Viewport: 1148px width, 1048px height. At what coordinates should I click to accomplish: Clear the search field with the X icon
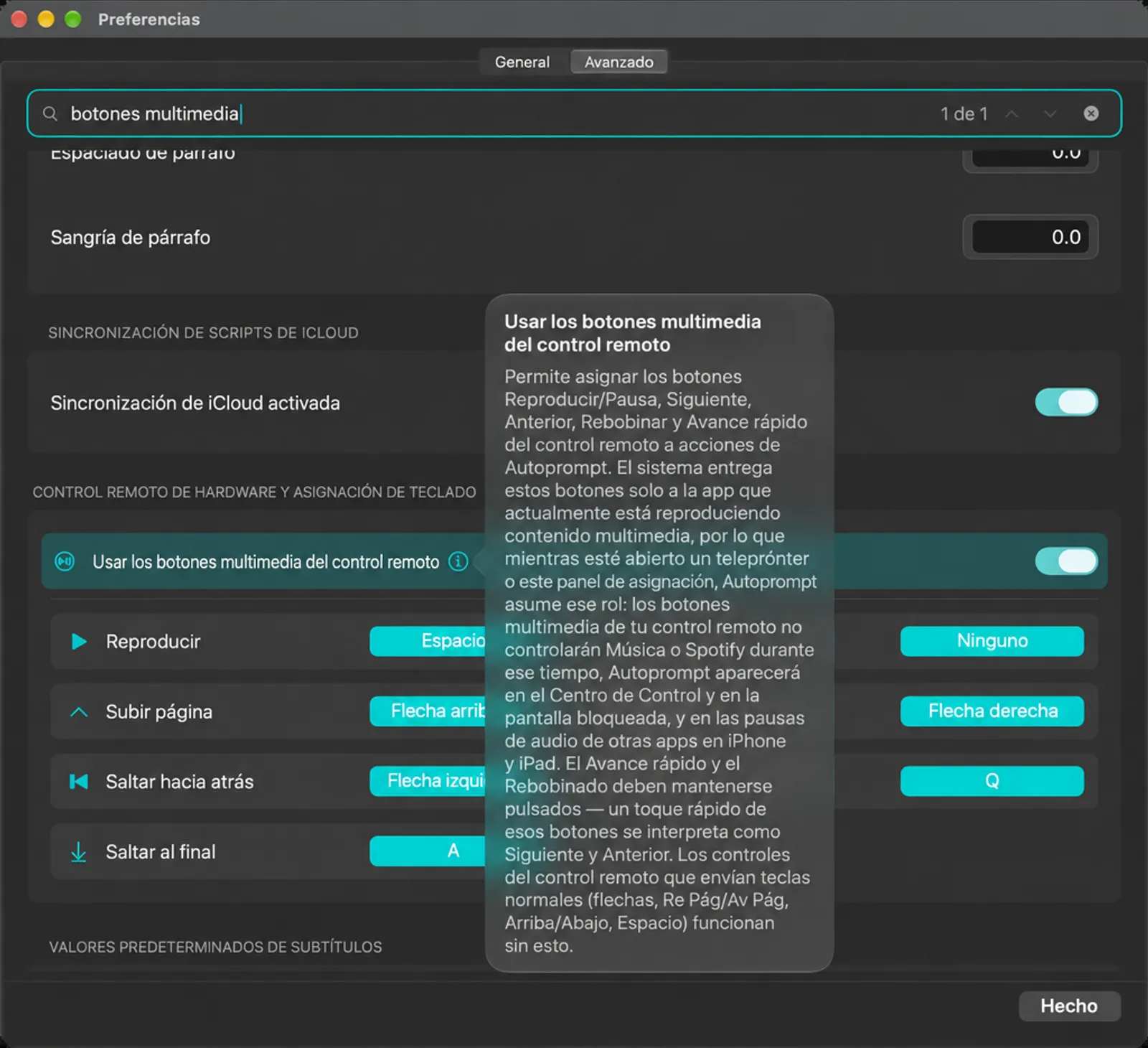[x=1091, y=113]
